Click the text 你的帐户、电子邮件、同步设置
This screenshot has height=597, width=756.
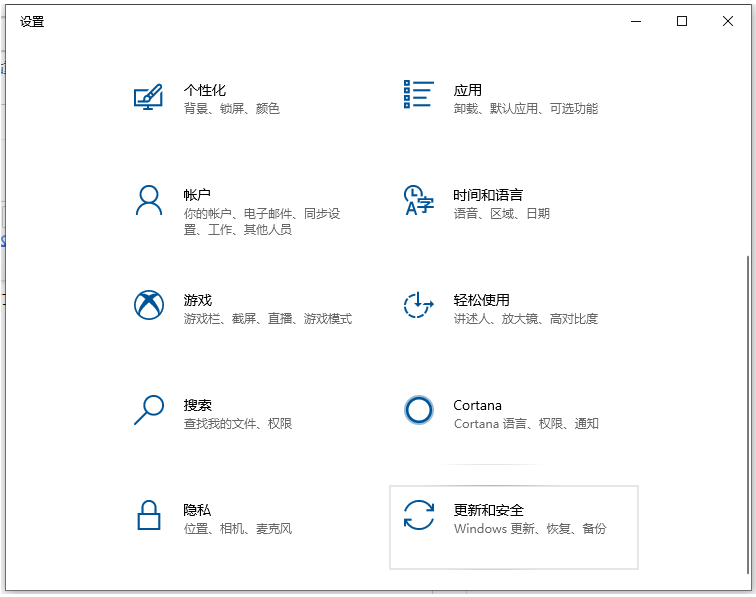point(262,221)
